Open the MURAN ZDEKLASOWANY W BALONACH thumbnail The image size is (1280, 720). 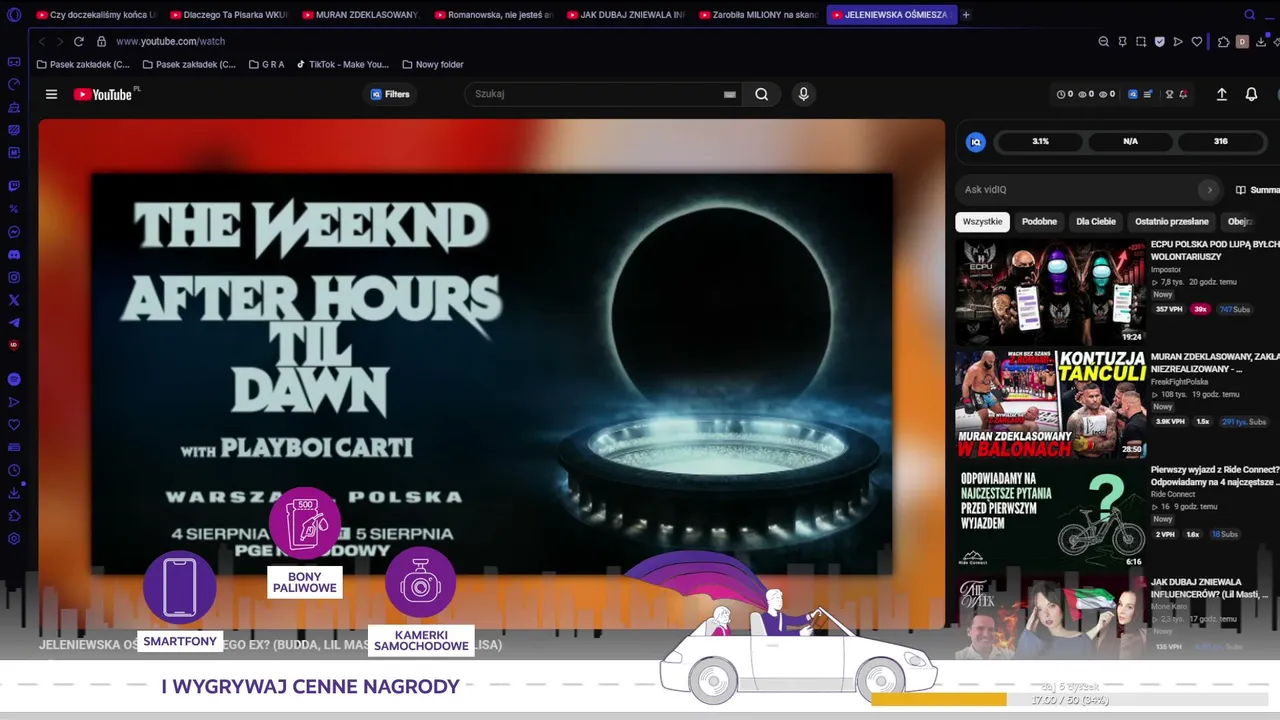click(1050, 404)
